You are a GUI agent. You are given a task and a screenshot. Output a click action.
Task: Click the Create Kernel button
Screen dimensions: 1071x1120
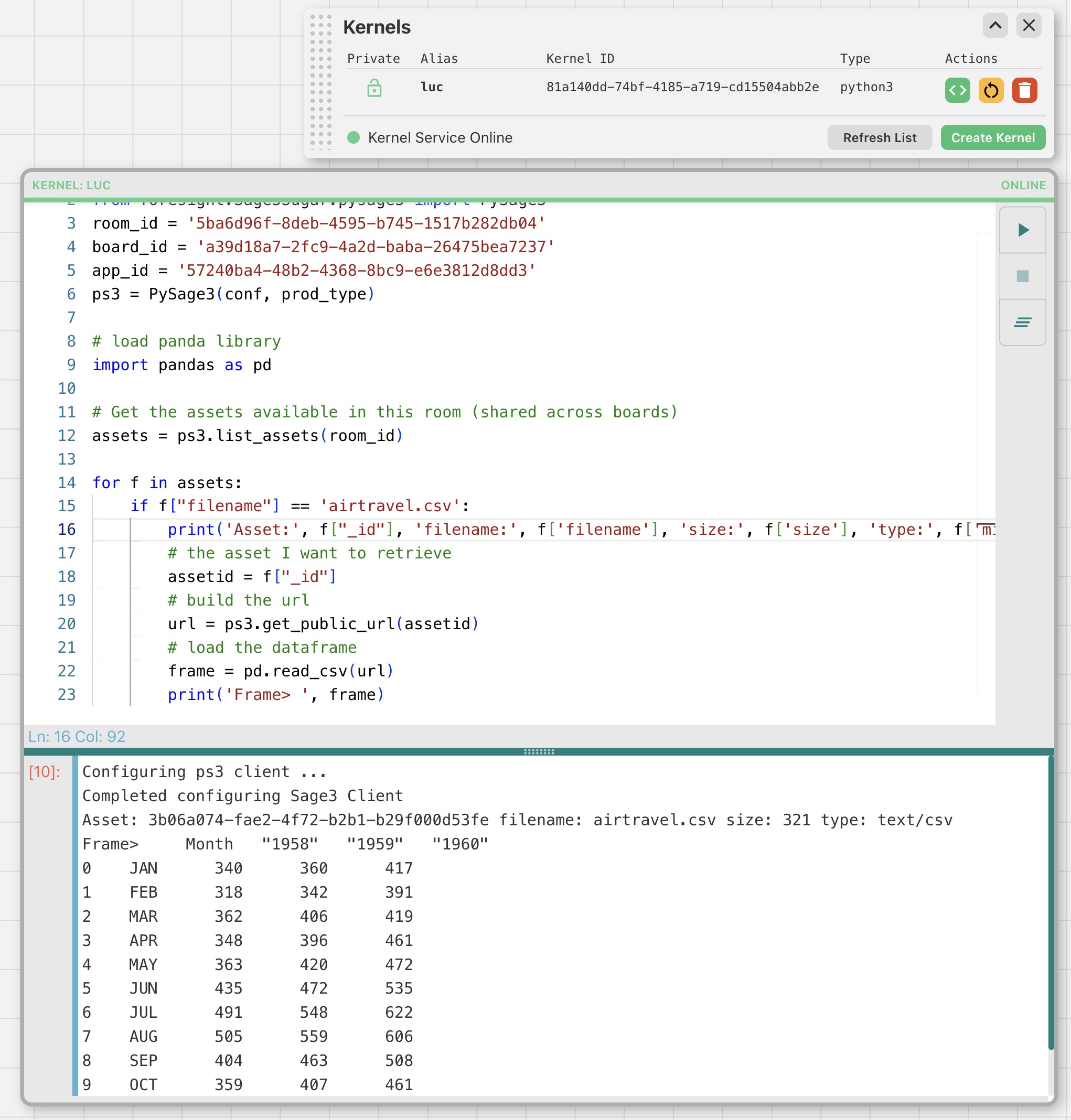[x=993, y=137]
